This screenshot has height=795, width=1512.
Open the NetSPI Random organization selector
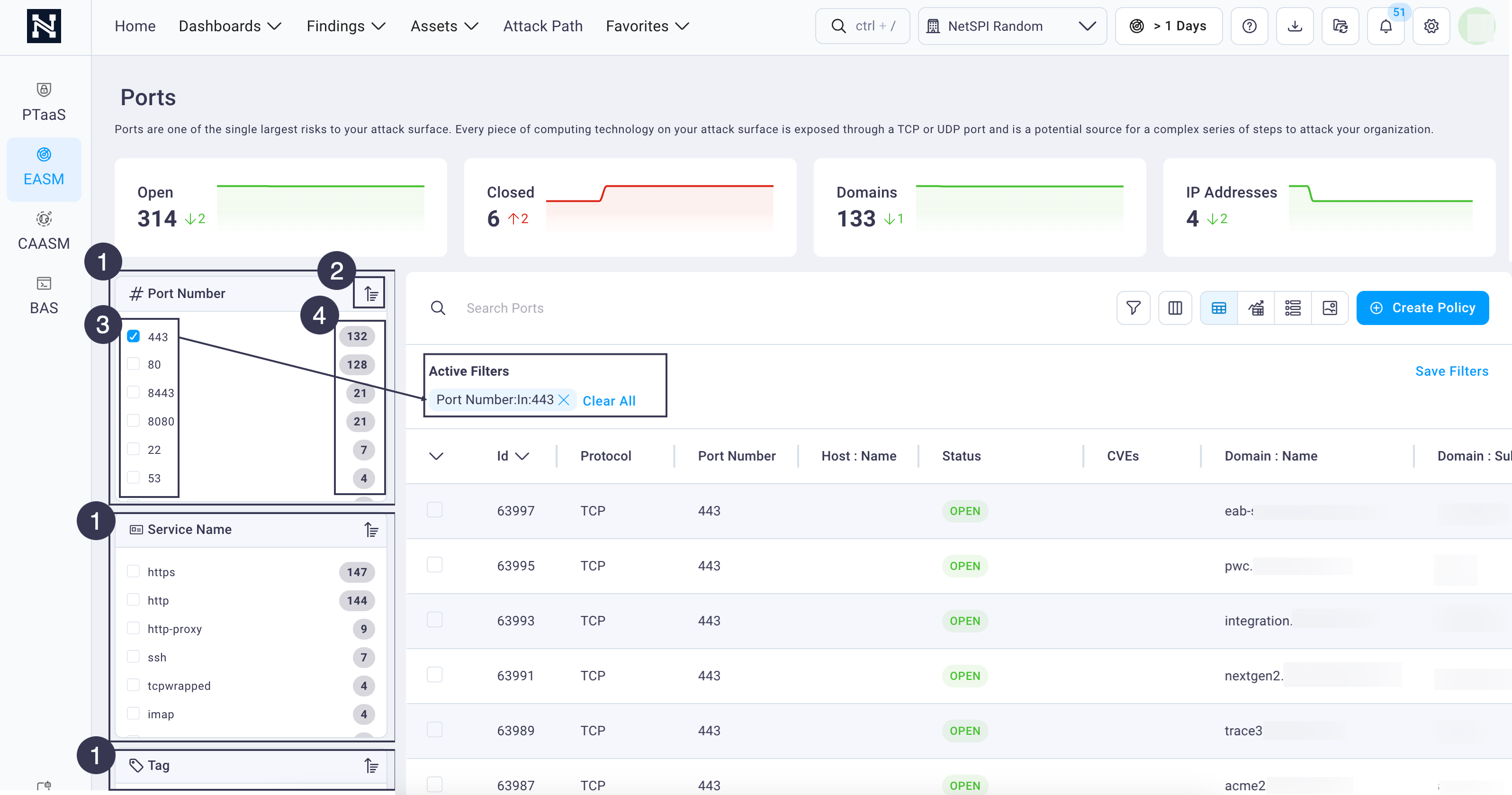[x=1013, y=26]
